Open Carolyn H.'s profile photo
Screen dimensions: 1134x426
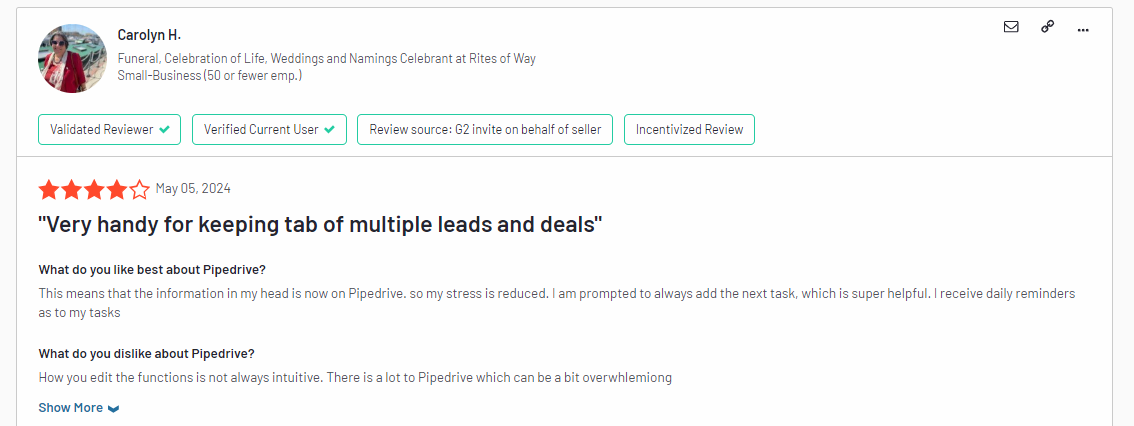pyautogui.click(x=72, y=59)
